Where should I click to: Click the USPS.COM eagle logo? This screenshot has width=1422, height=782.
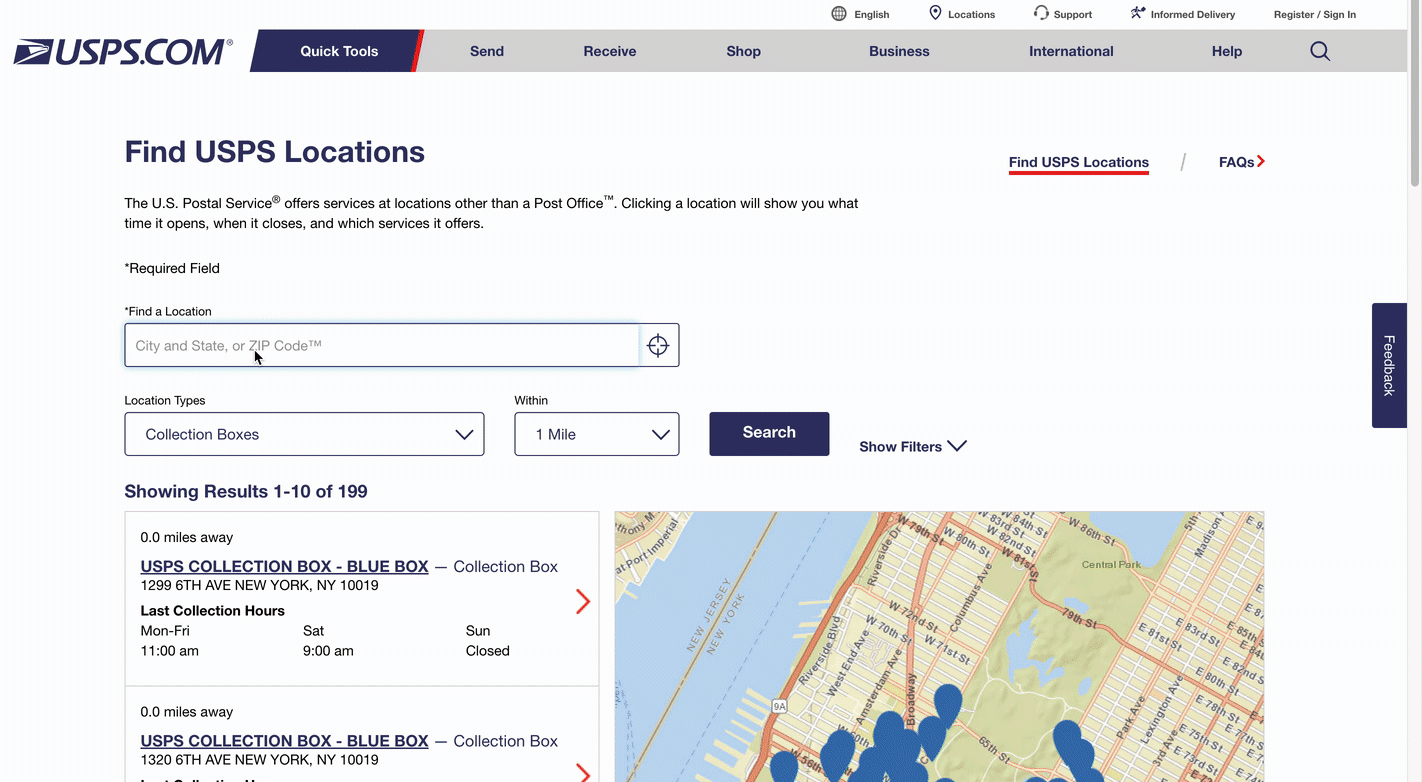pyautogui.click(x=122, y=52)
